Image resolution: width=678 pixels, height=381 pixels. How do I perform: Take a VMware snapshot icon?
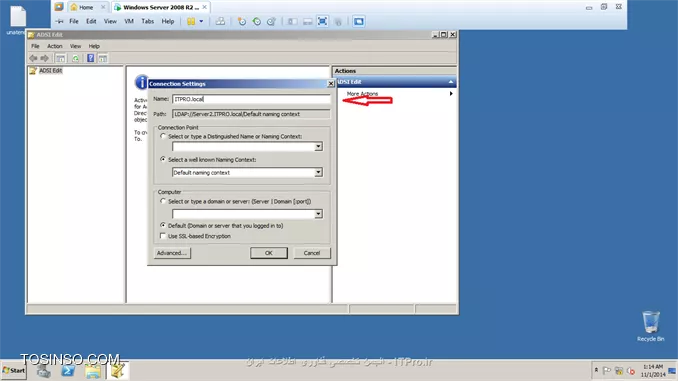(x=242, y=21)
